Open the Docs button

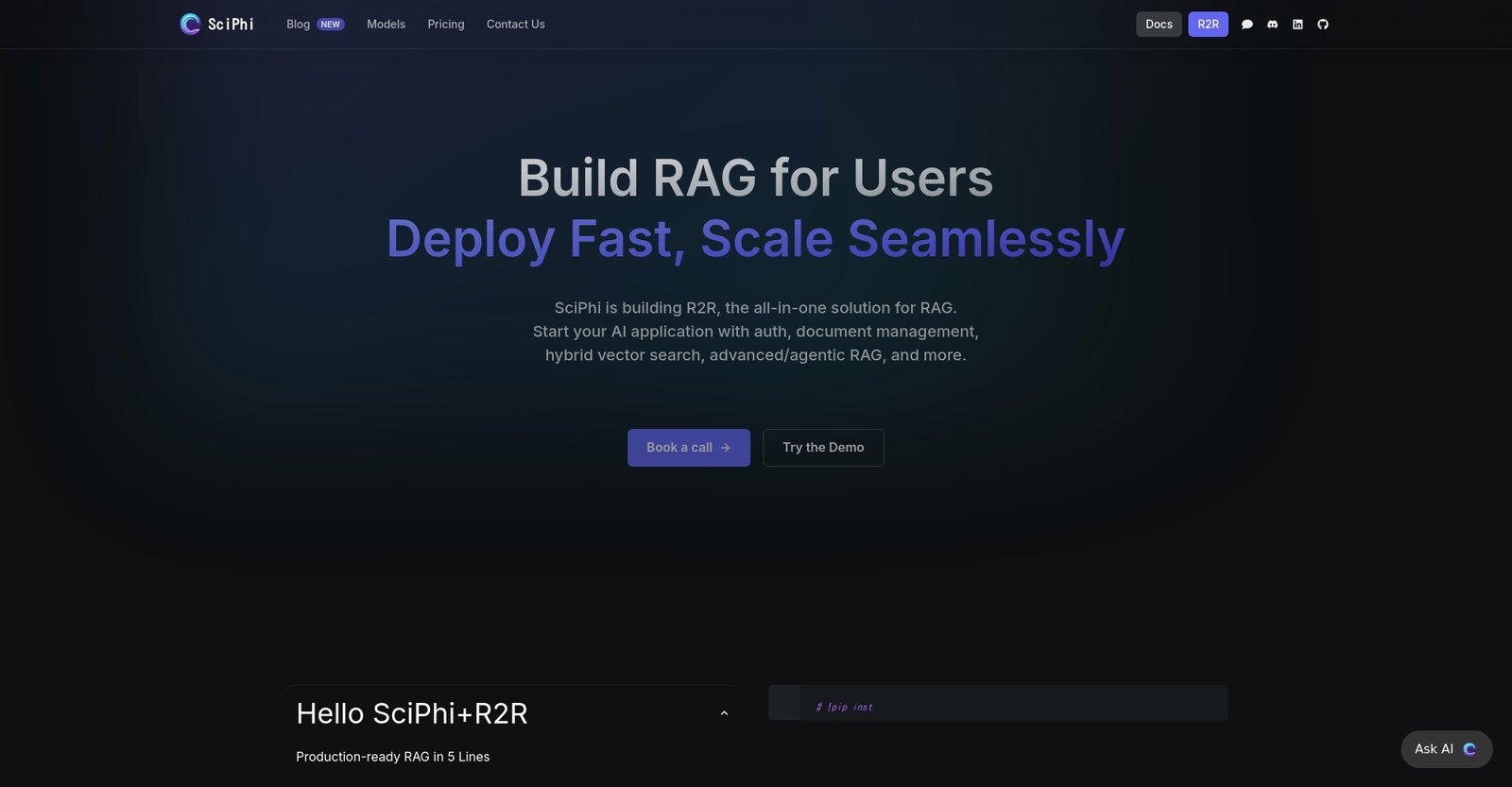click(x=1159, y=25)
